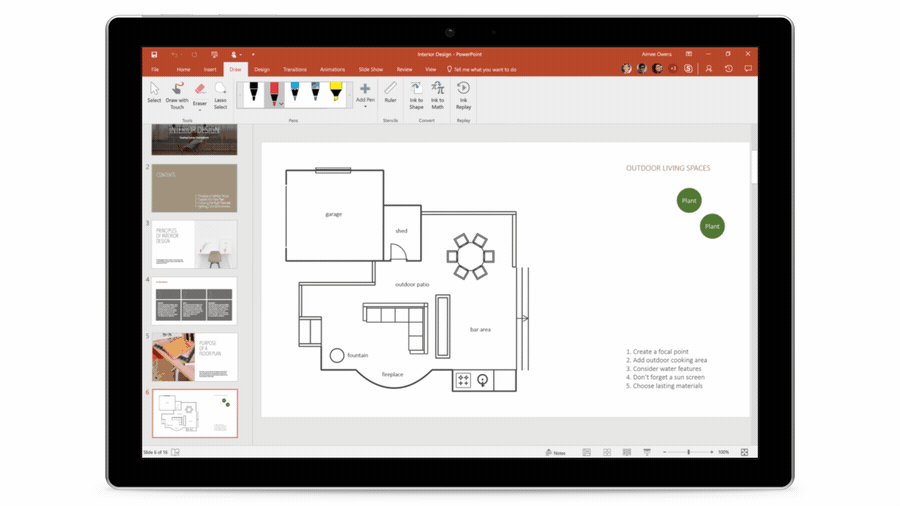The height and width of the screenshot is (506, 900).
Task: Choose the Select arrow tool
Action: (154, 92)
